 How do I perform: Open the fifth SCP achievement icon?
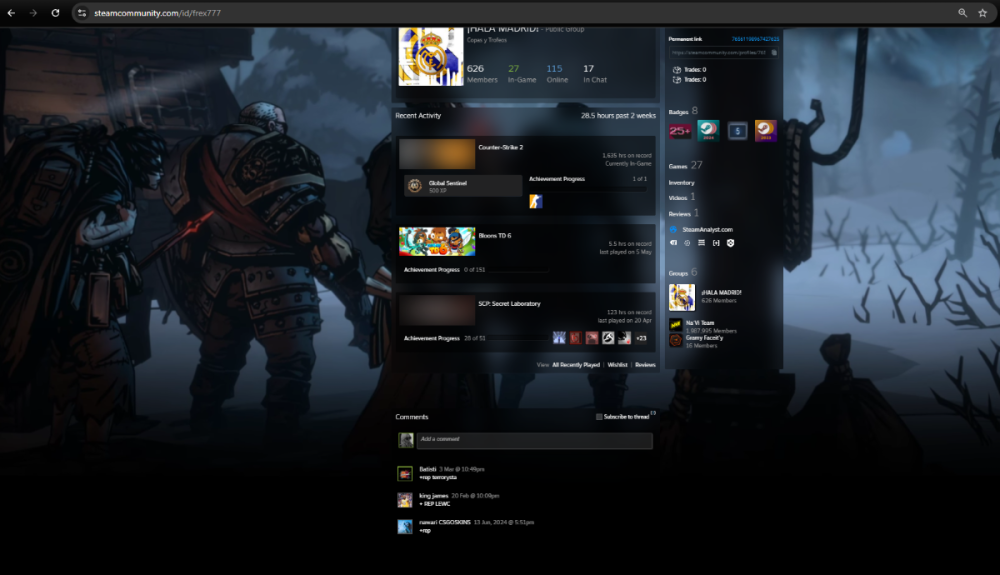624,338
